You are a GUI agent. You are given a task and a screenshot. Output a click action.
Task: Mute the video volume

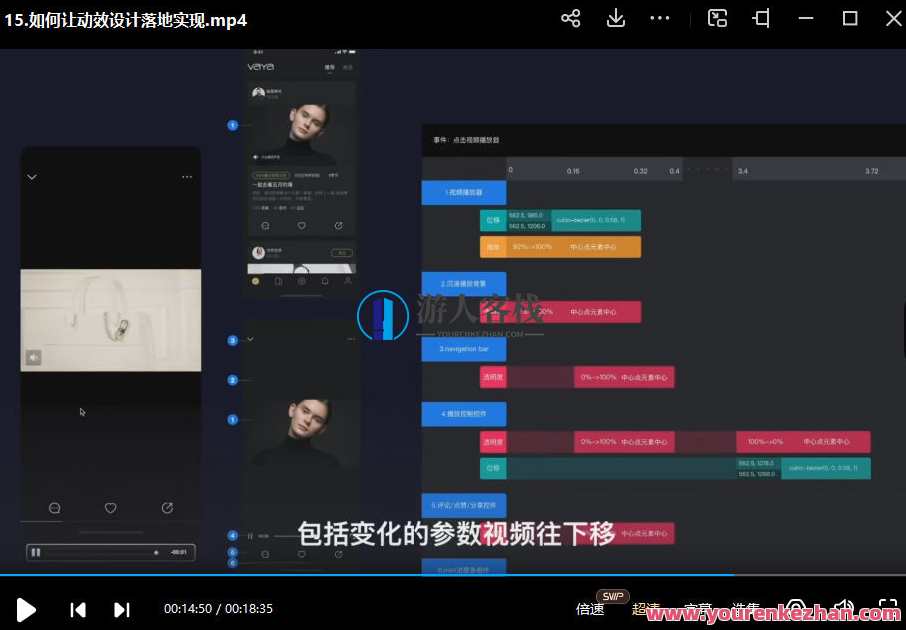845,608
